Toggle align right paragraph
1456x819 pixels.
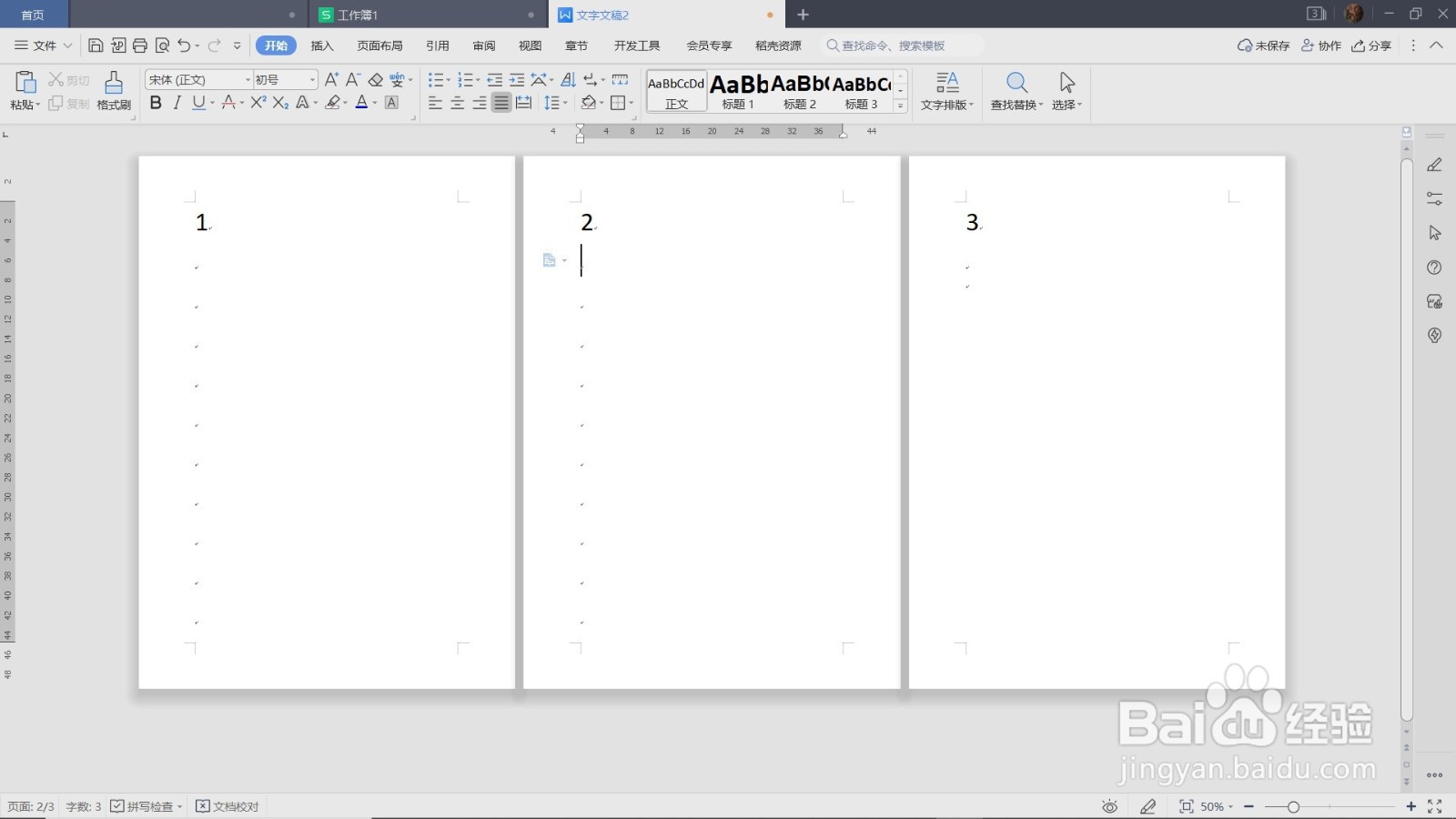[480, 103]
